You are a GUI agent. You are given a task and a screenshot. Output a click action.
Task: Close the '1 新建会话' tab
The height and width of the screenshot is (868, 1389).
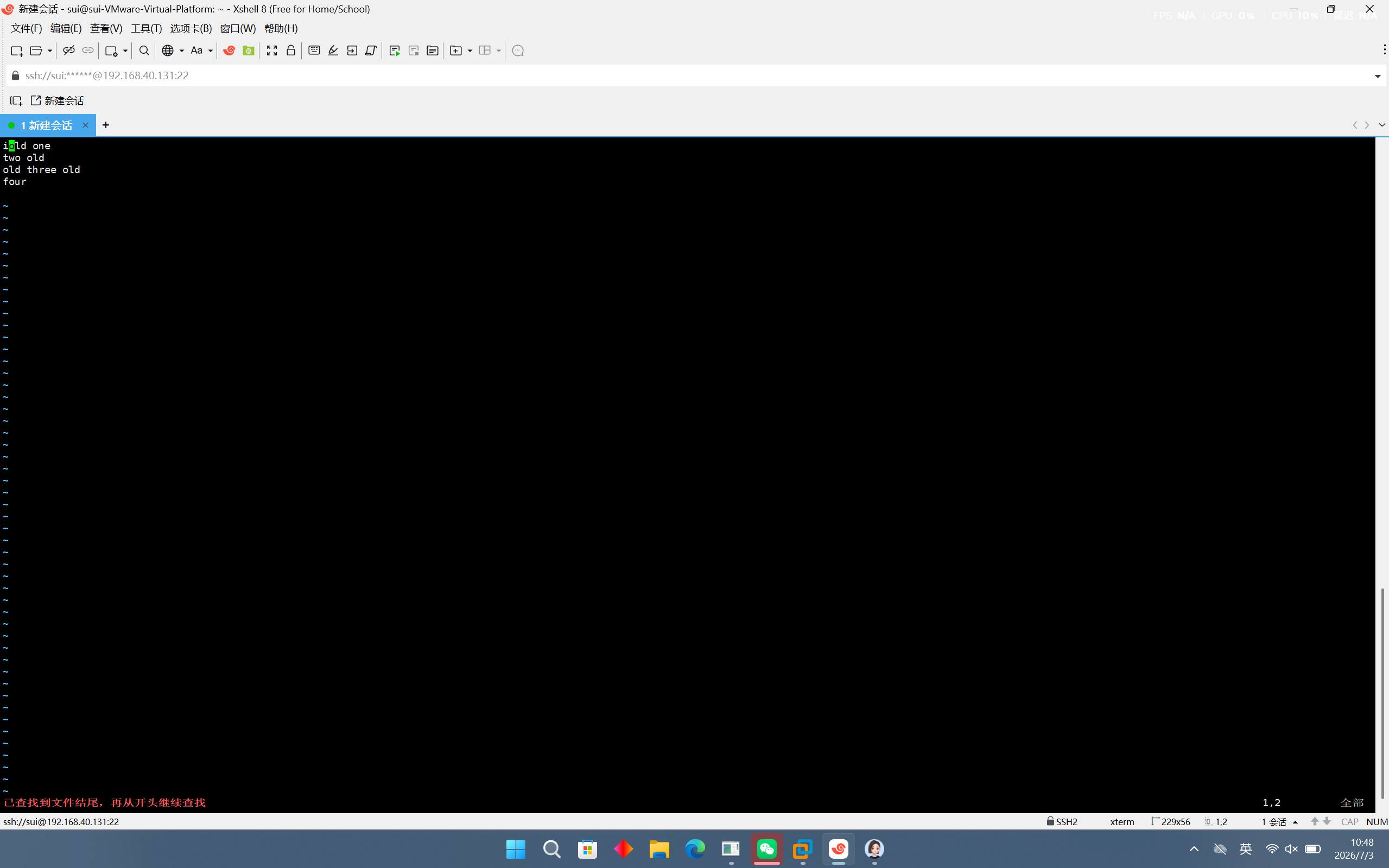pos(86,125)
